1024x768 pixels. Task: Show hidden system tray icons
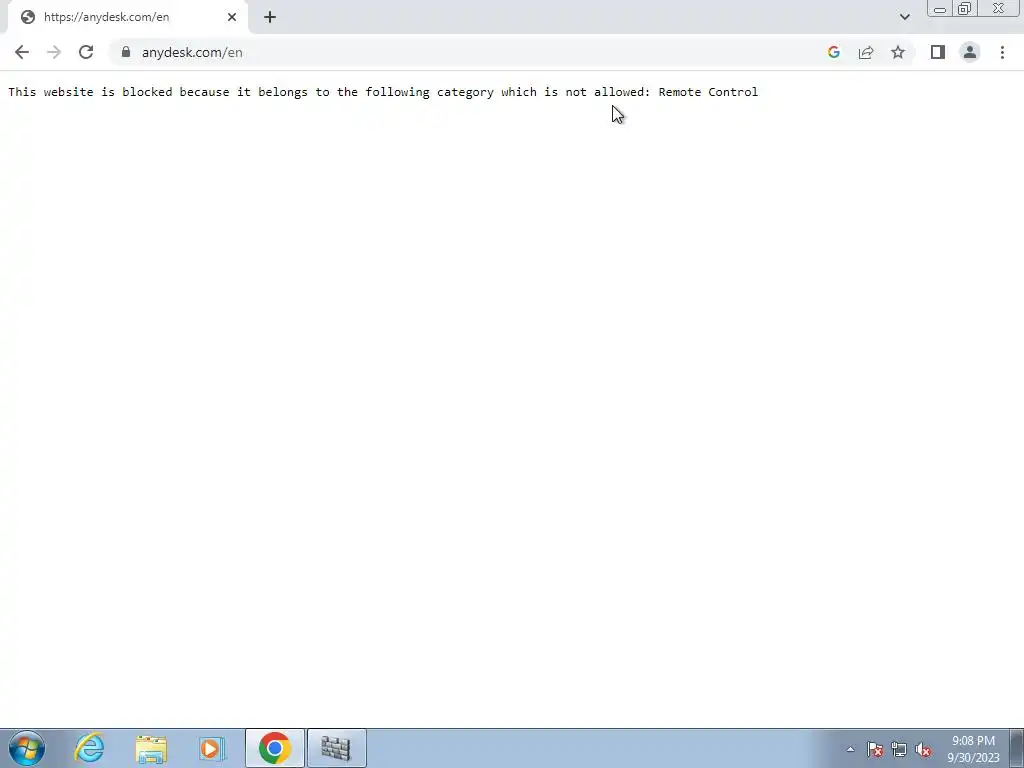click(x=850, y=749)
